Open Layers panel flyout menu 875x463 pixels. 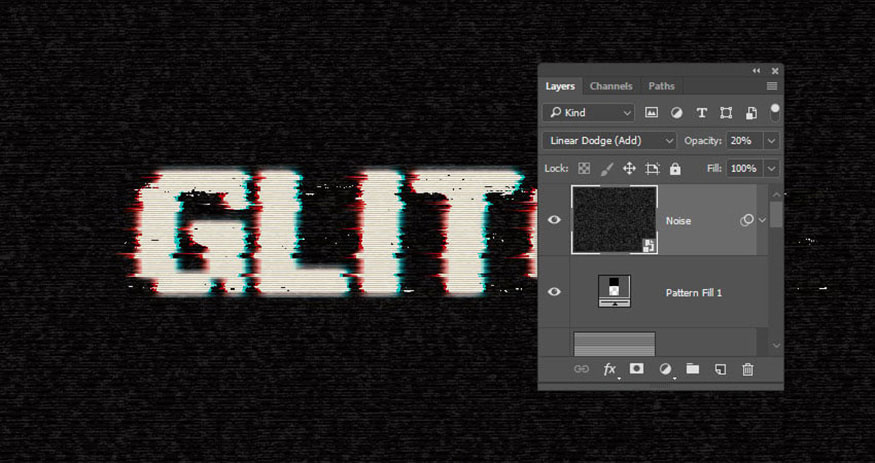tap(772, 86)
